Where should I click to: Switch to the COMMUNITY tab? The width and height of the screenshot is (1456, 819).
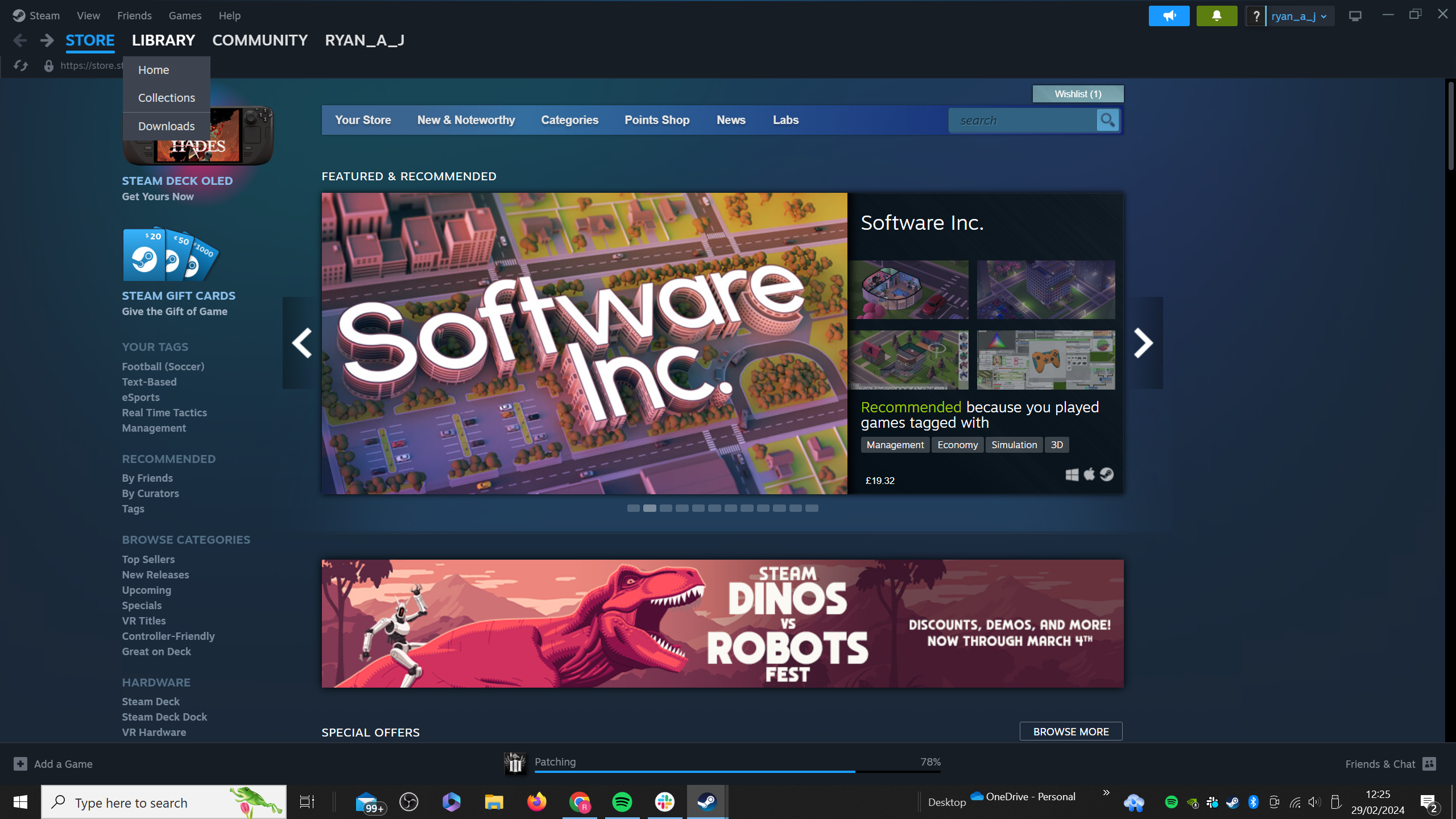point(260,40)
